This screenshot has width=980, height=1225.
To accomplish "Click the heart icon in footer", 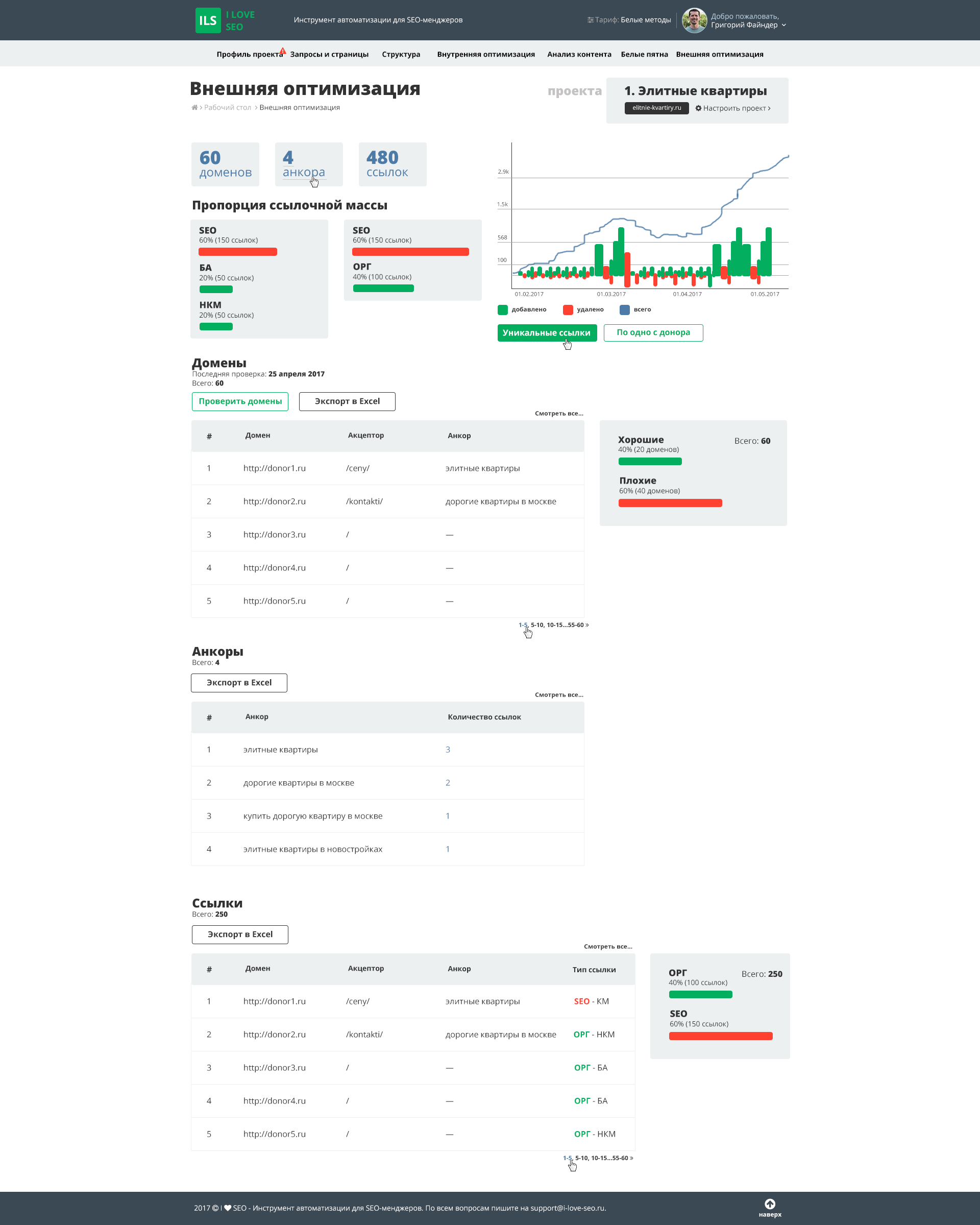I will (x=228, y=1208).
